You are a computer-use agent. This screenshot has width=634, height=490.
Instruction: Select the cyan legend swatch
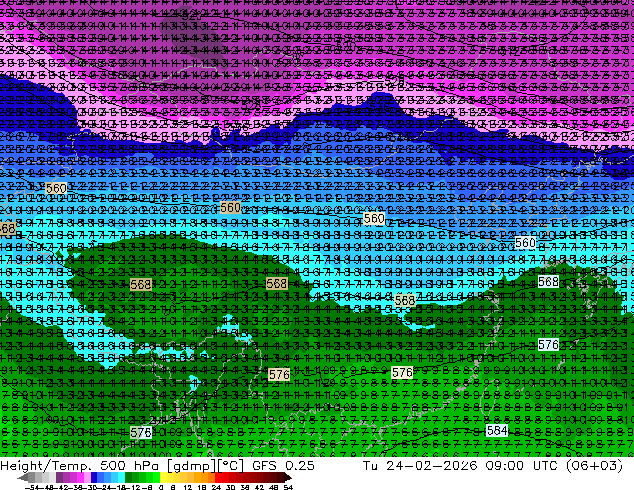point(122,477)
